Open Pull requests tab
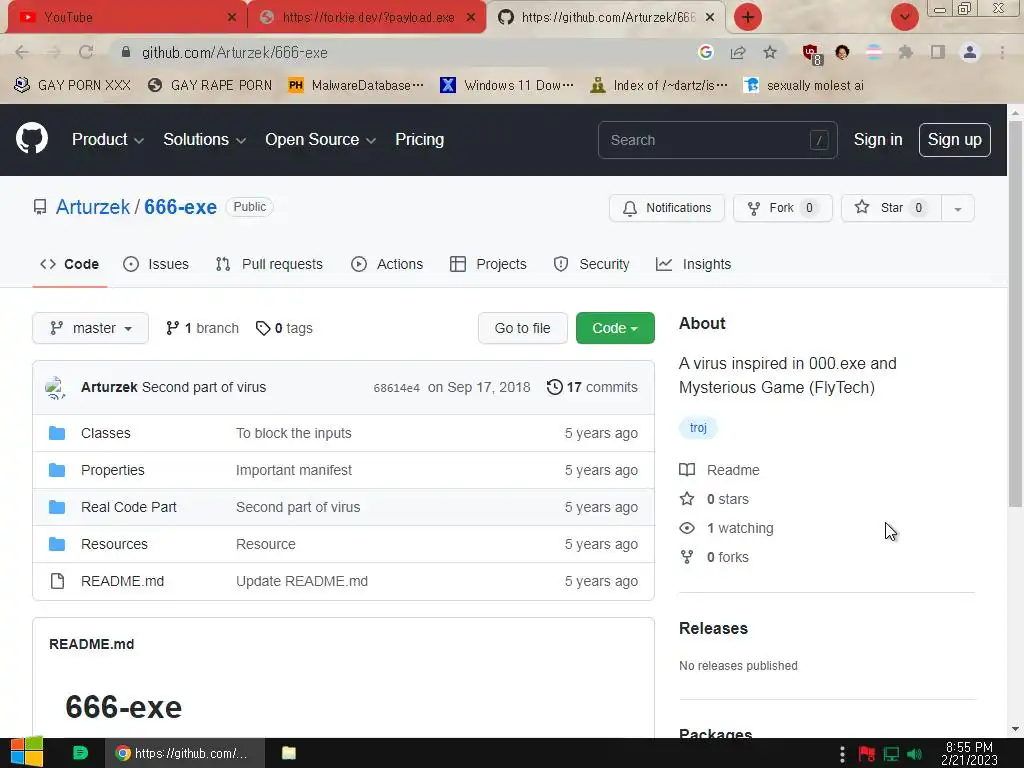Viewport: 1024px width, 768px height. pyautogui.click(x=269, y=264)
